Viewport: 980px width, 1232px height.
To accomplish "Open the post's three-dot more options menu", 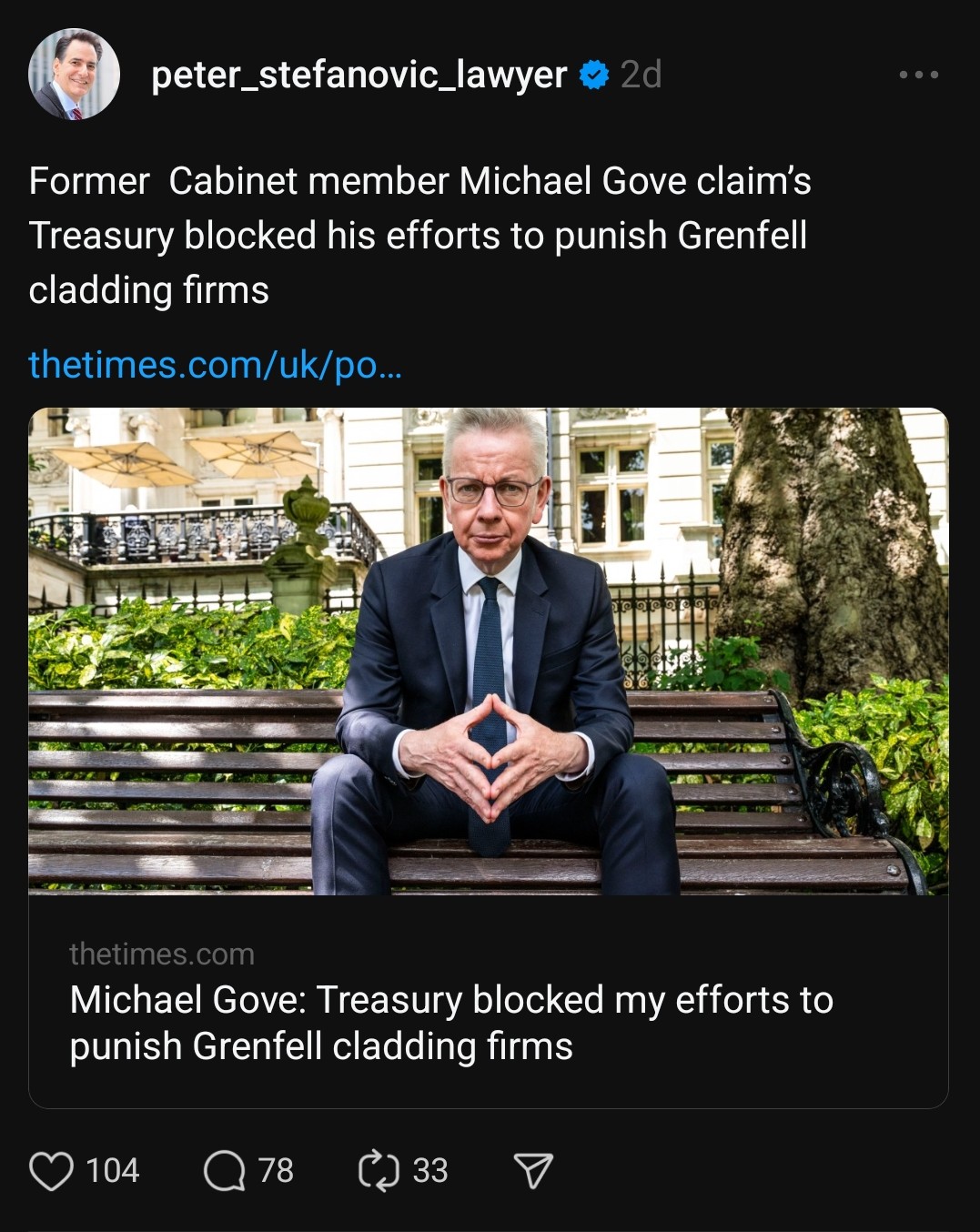I will (x=918, y=75).
